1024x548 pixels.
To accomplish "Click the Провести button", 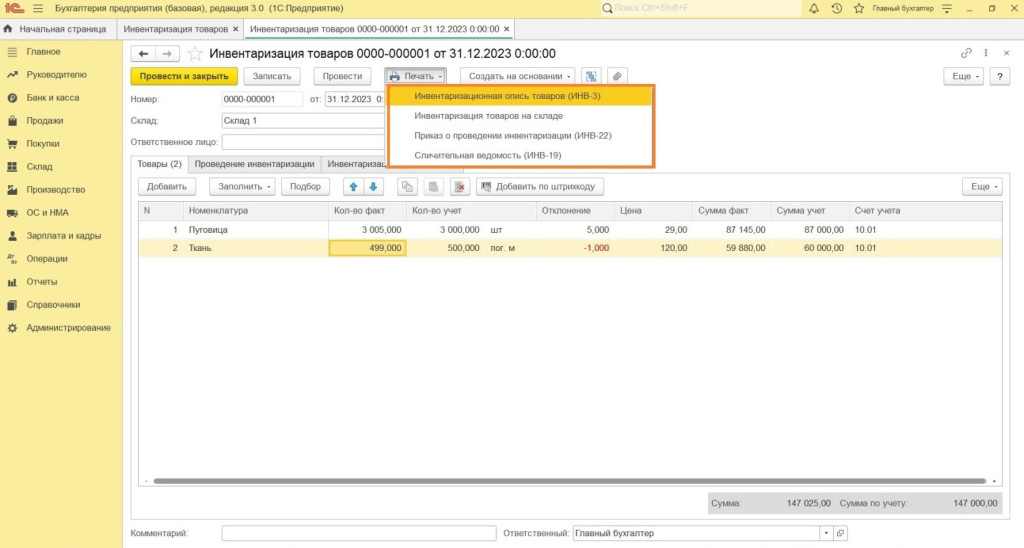I will click(x=342, y=76).
